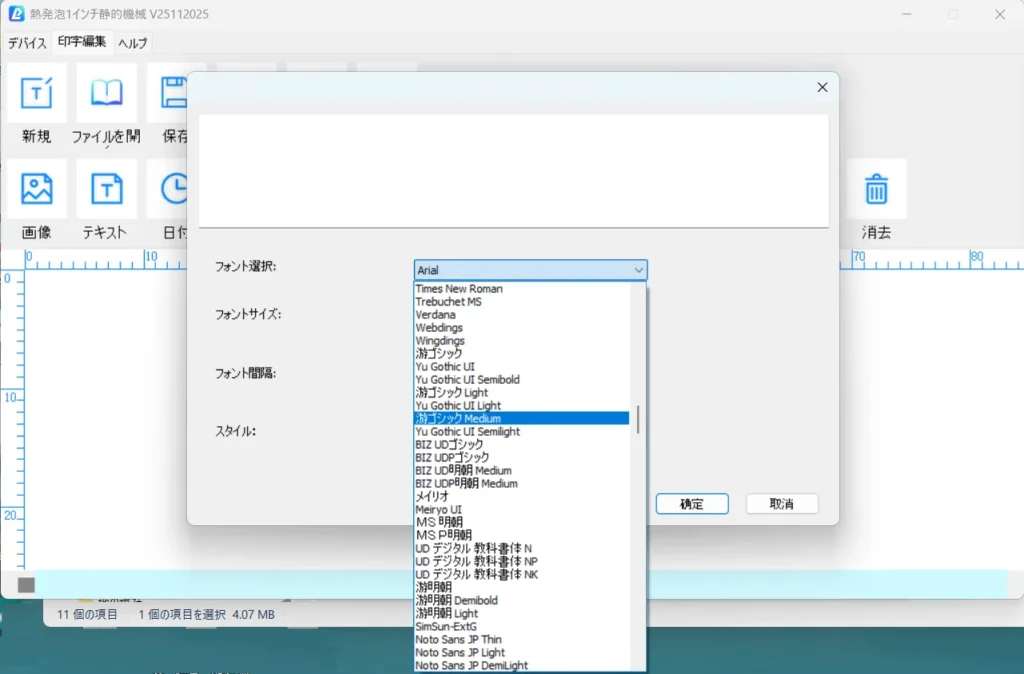Viewport: 1024px width, 674px height.
Task: Open the デバイス menu tab
Action: tap(27, 43)
